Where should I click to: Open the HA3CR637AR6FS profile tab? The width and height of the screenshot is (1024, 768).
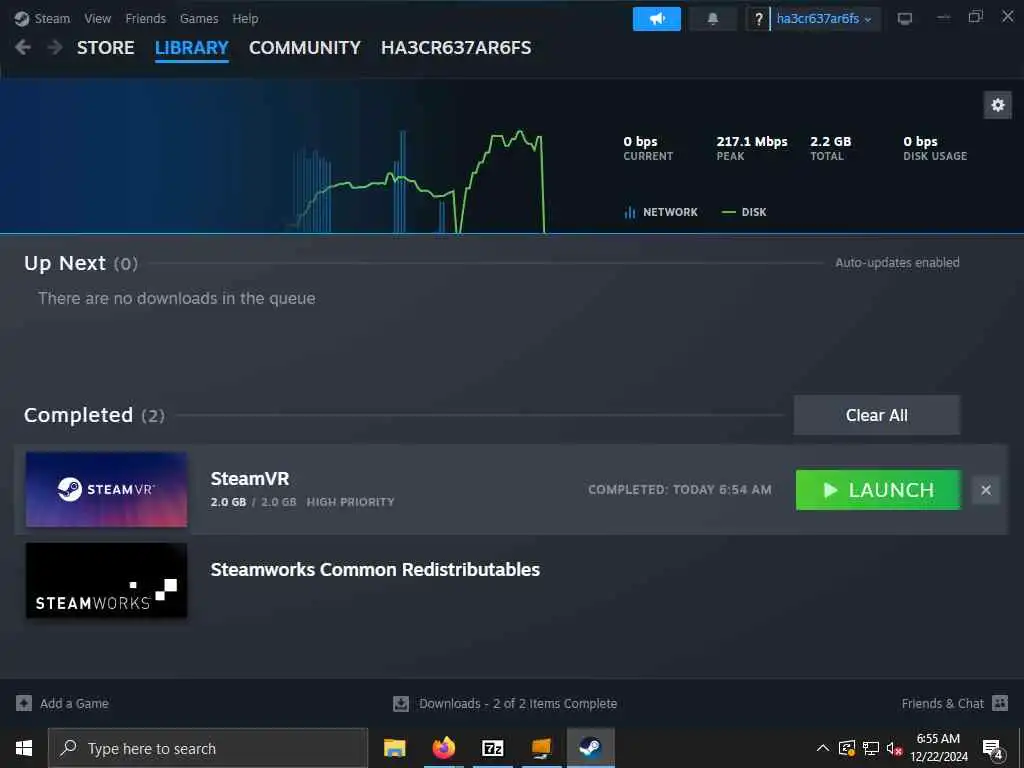456,48
